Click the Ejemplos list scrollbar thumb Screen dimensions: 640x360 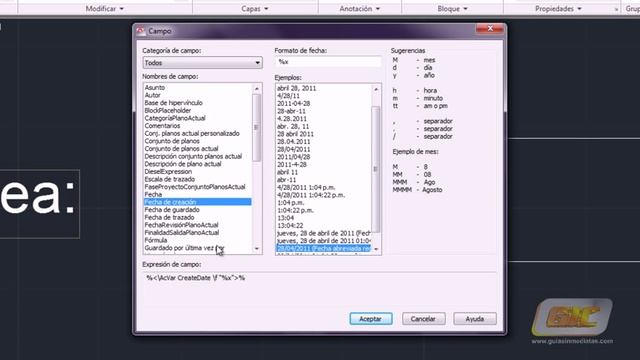[376, 169]
